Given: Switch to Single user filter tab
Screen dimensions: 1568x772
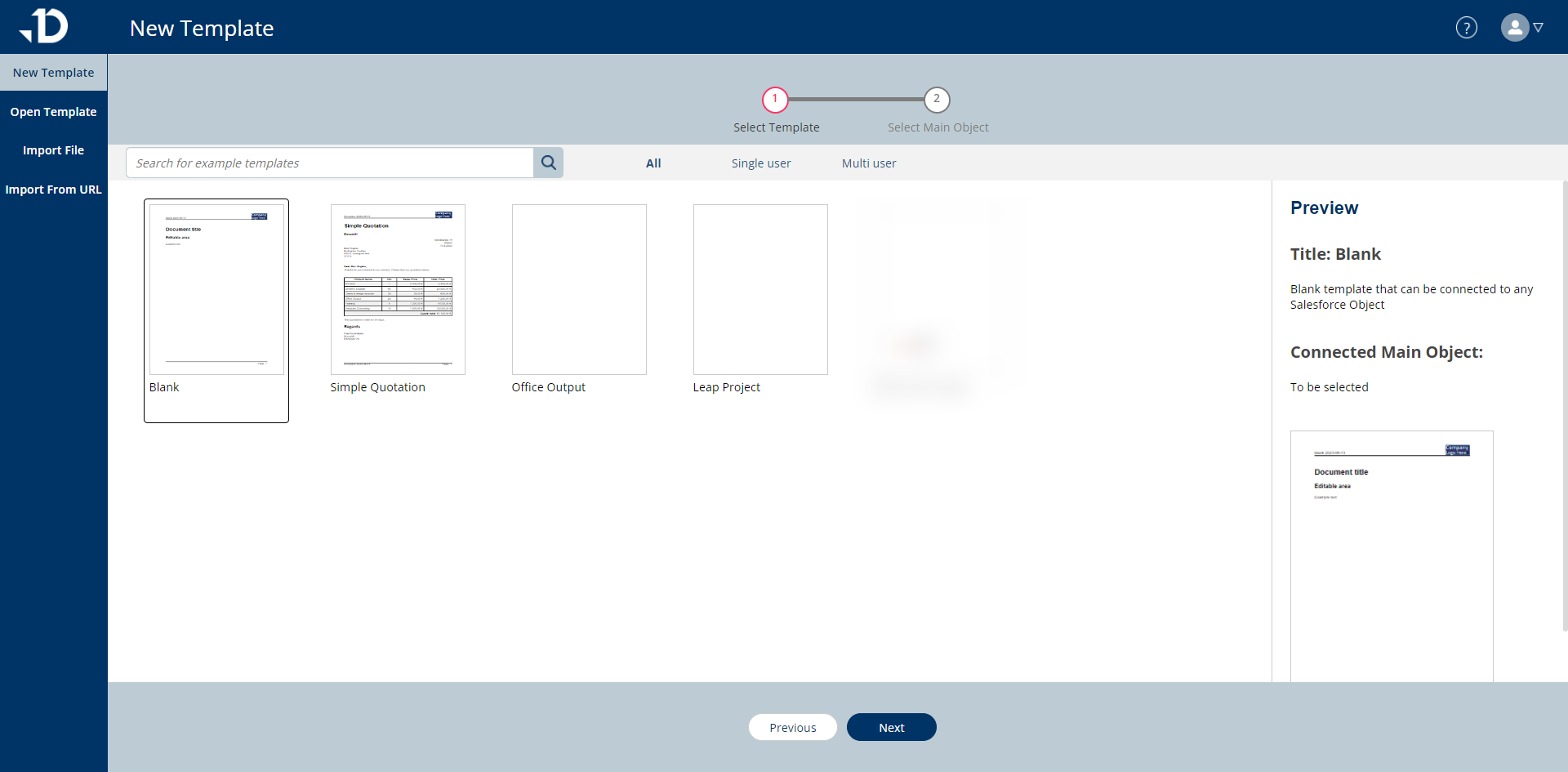Looking at the screenshot, I should (760, 163).
